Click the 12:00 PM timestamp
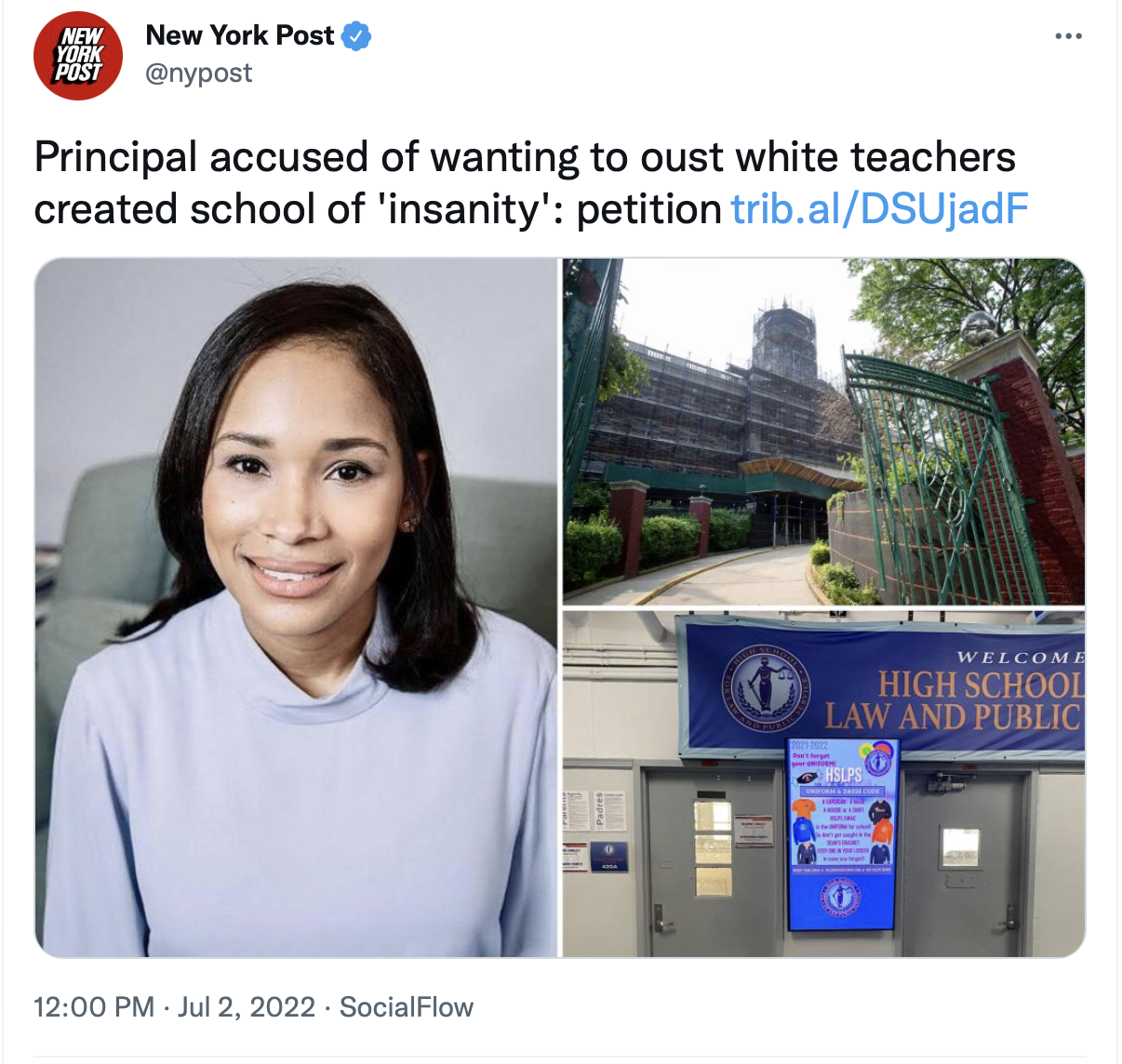1122x1064 pixels. [94, 1007]
